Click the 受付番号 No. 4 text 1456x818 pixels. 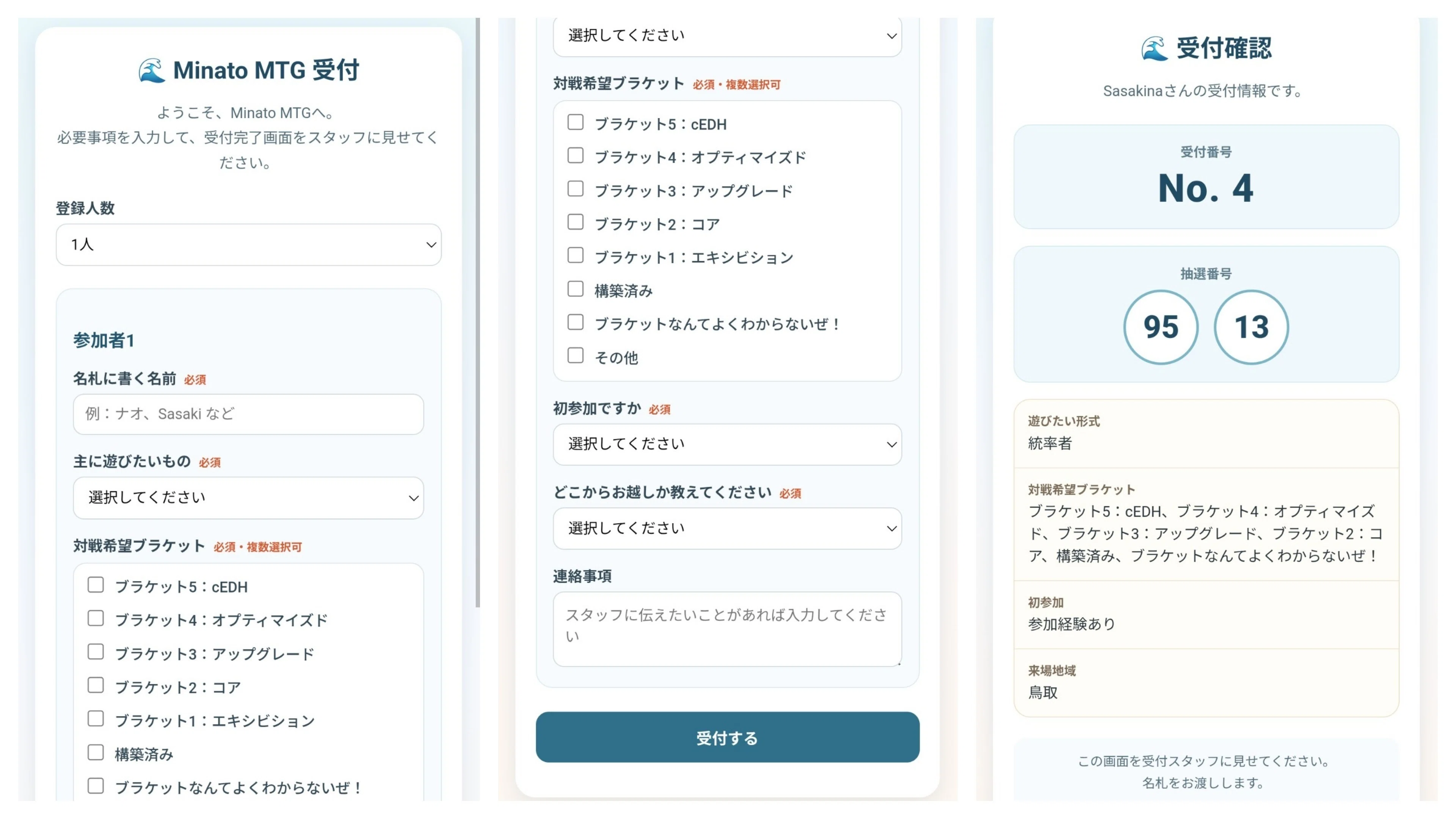pyautogui.click(x=1206, y=188)
